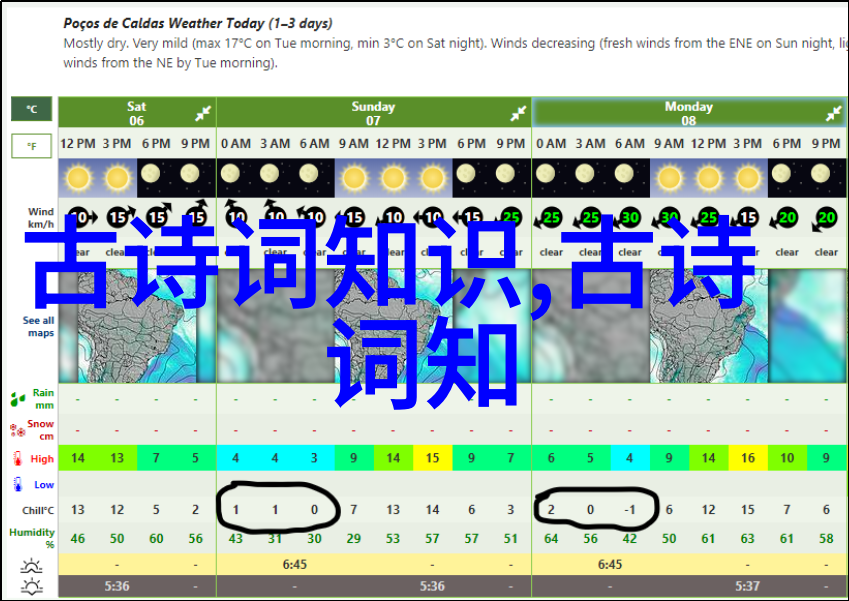Open the See all maps link
The width and height of the screenshot is (849, 601).
point(38,326)
